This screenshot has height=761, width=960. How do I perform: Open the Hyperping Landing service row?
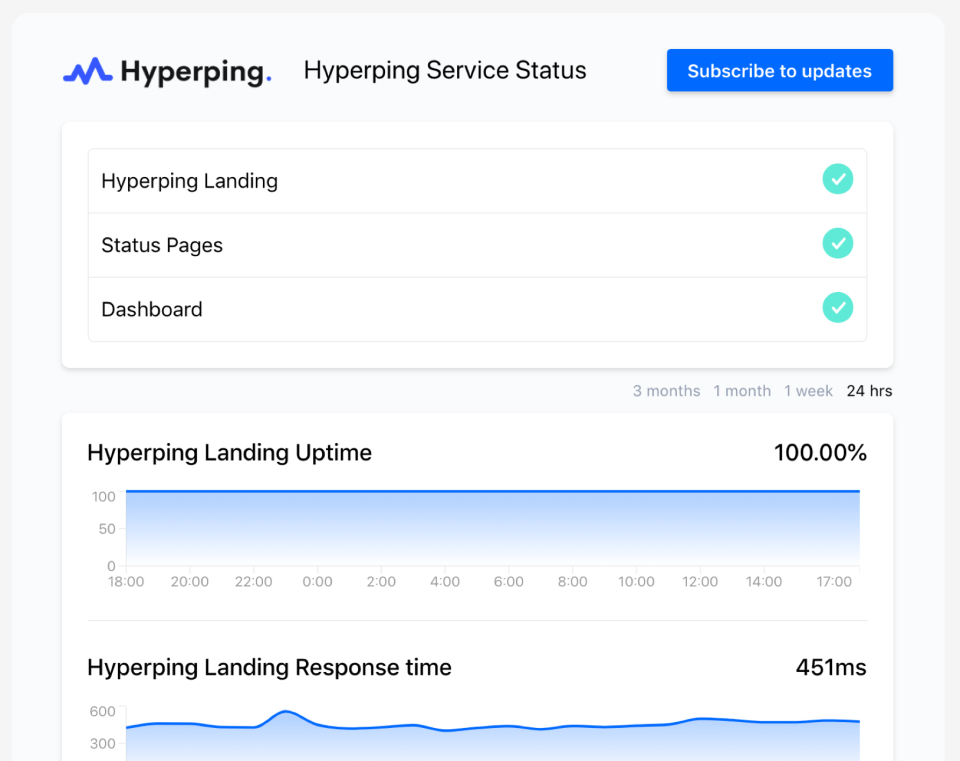[x=190, y=181]
